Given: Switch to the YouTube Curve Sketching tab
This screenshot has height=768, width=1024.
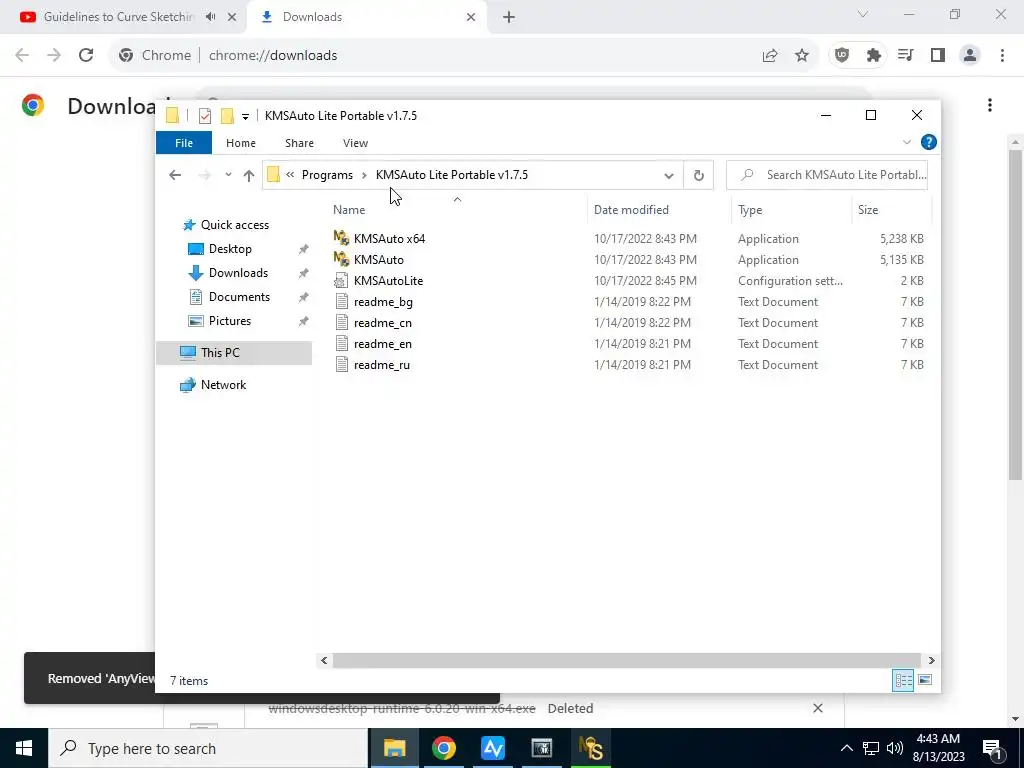Looking at the screenshot, I should point(118,17).
